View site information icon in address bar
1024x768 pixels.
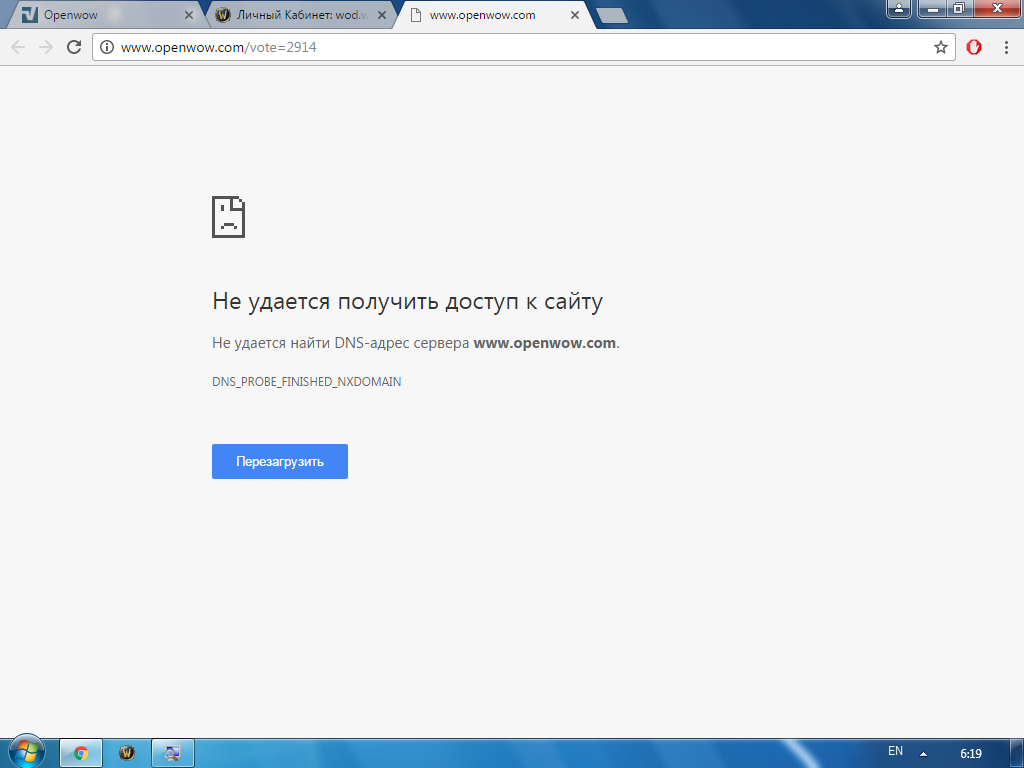[x=108, y=47]
